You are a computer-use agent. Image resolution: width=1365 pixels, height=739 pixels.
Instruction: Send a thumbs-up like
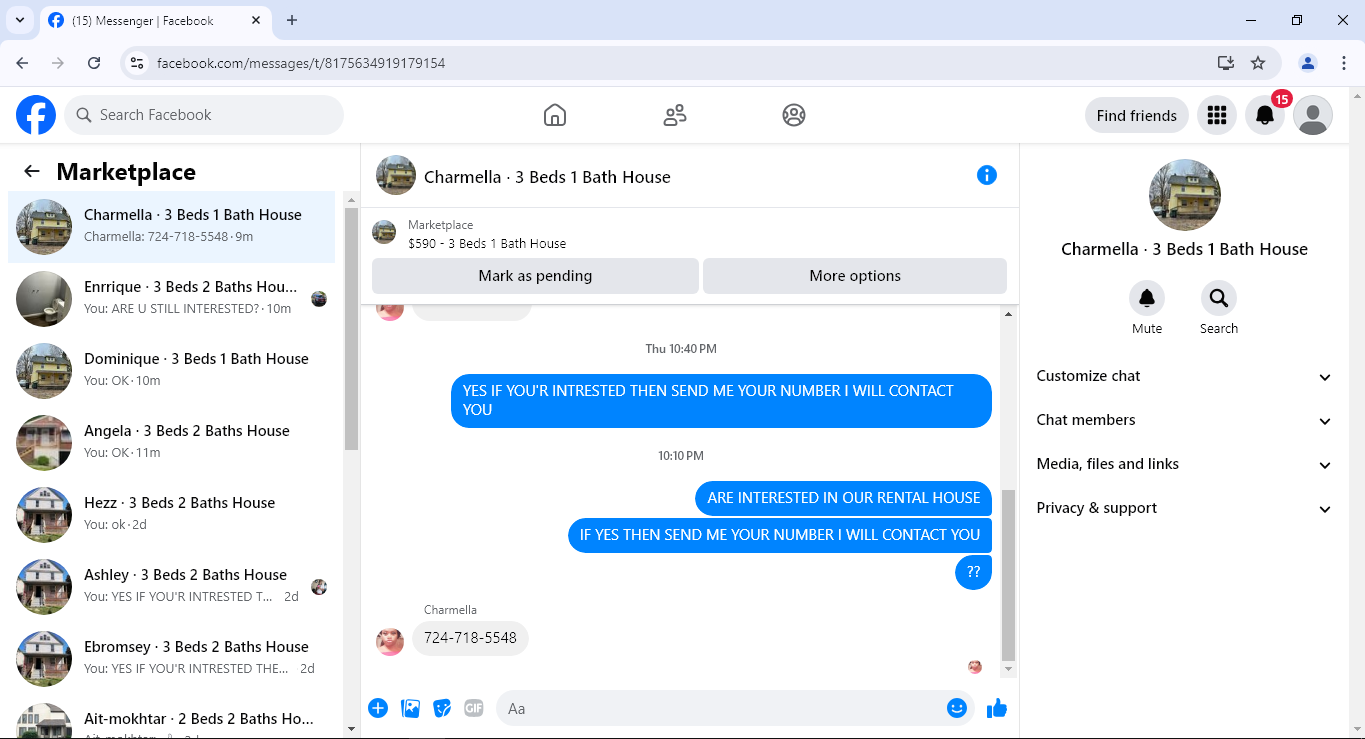click(x=997, y=708)
